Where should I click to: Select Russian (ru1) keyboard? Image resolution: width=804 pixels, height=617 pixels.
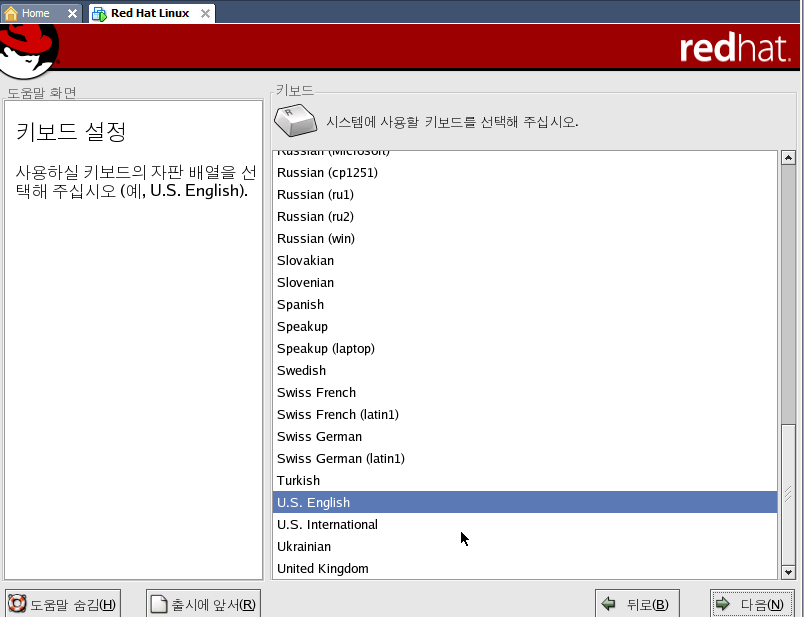pyautogui.click(x=525, y=194)
